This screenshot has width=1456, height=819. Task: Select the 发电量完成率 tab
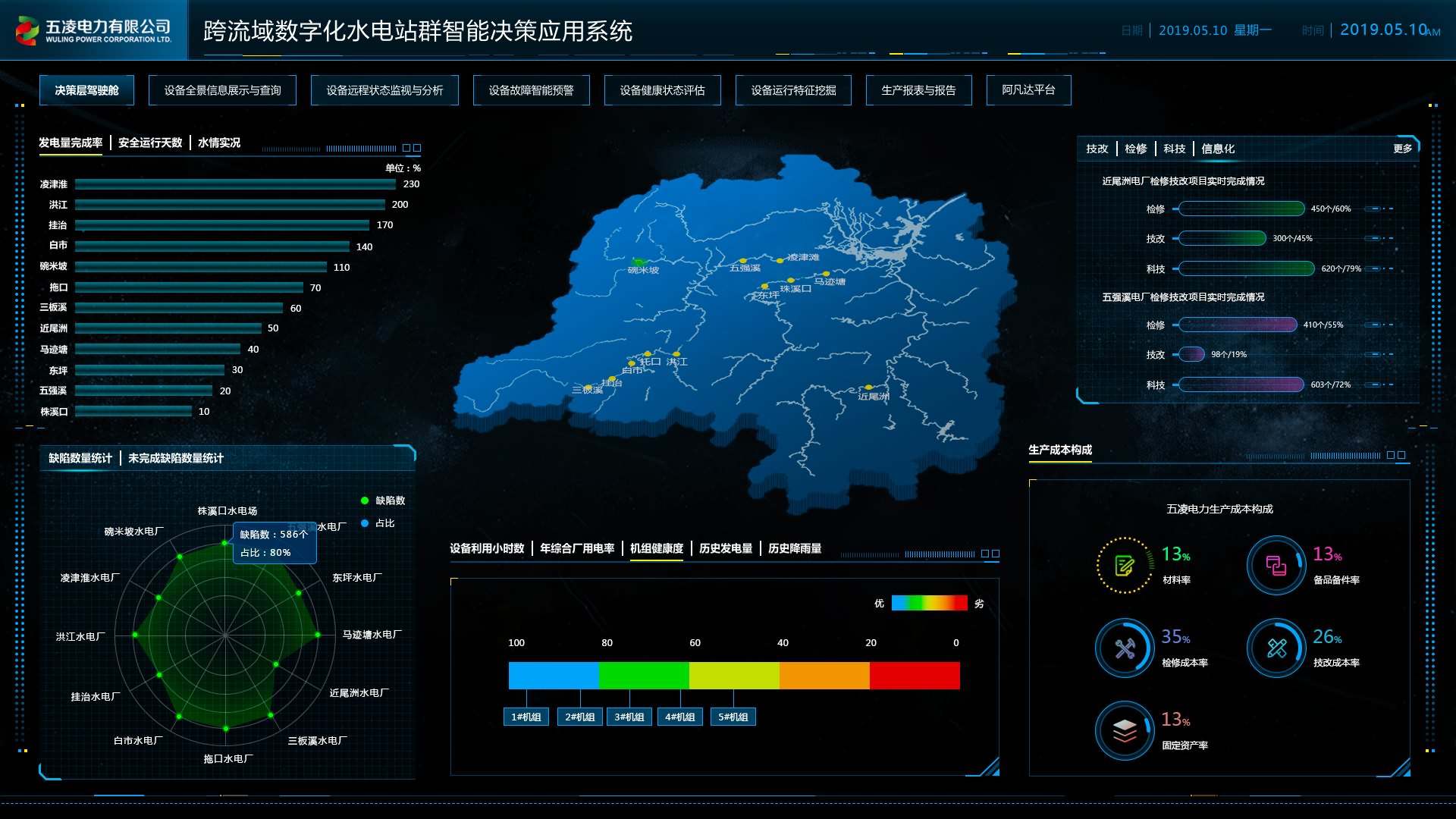coord(71,143)
